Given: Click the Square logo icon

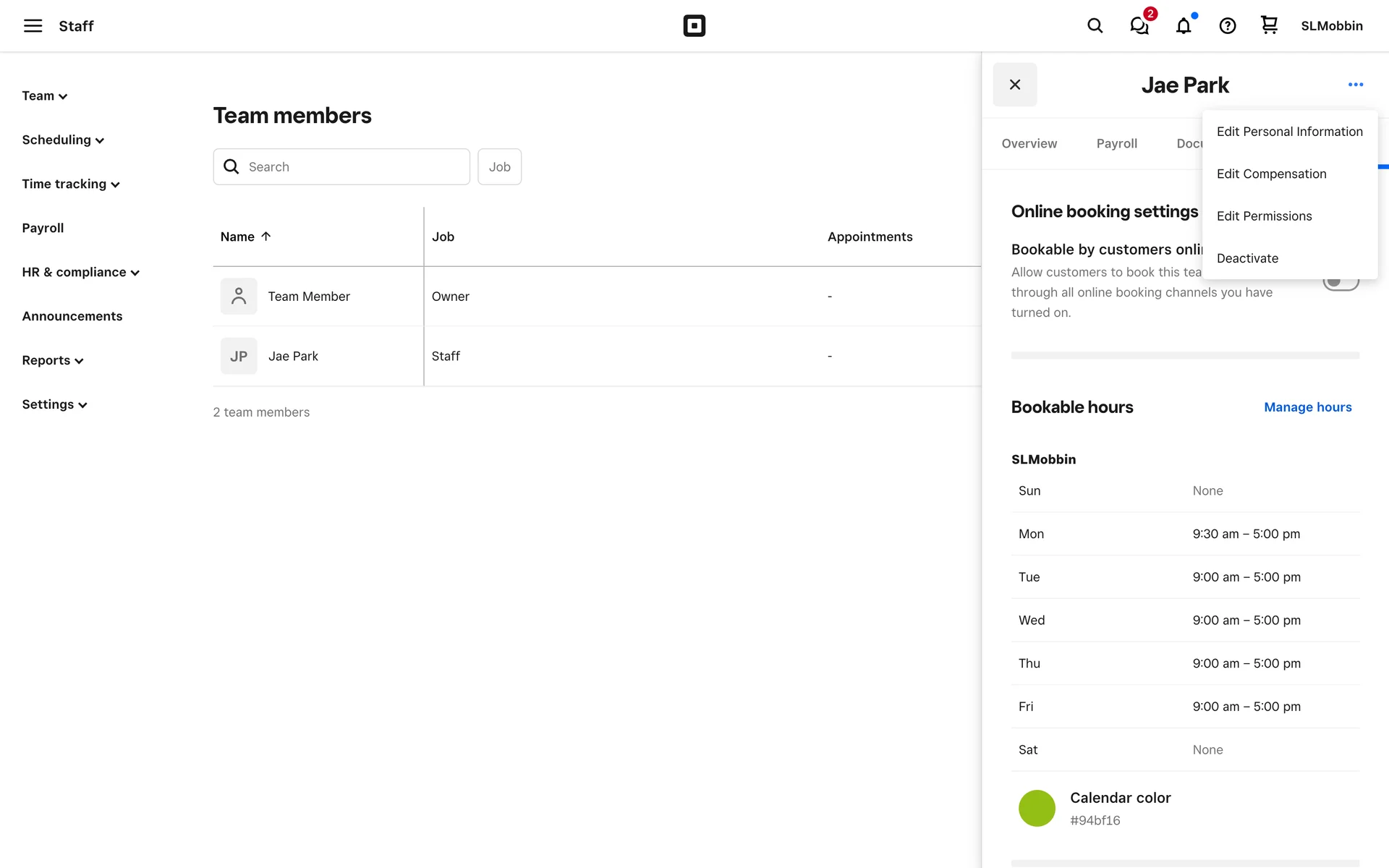Looking at the screenshot, I should tap(694, 26).
